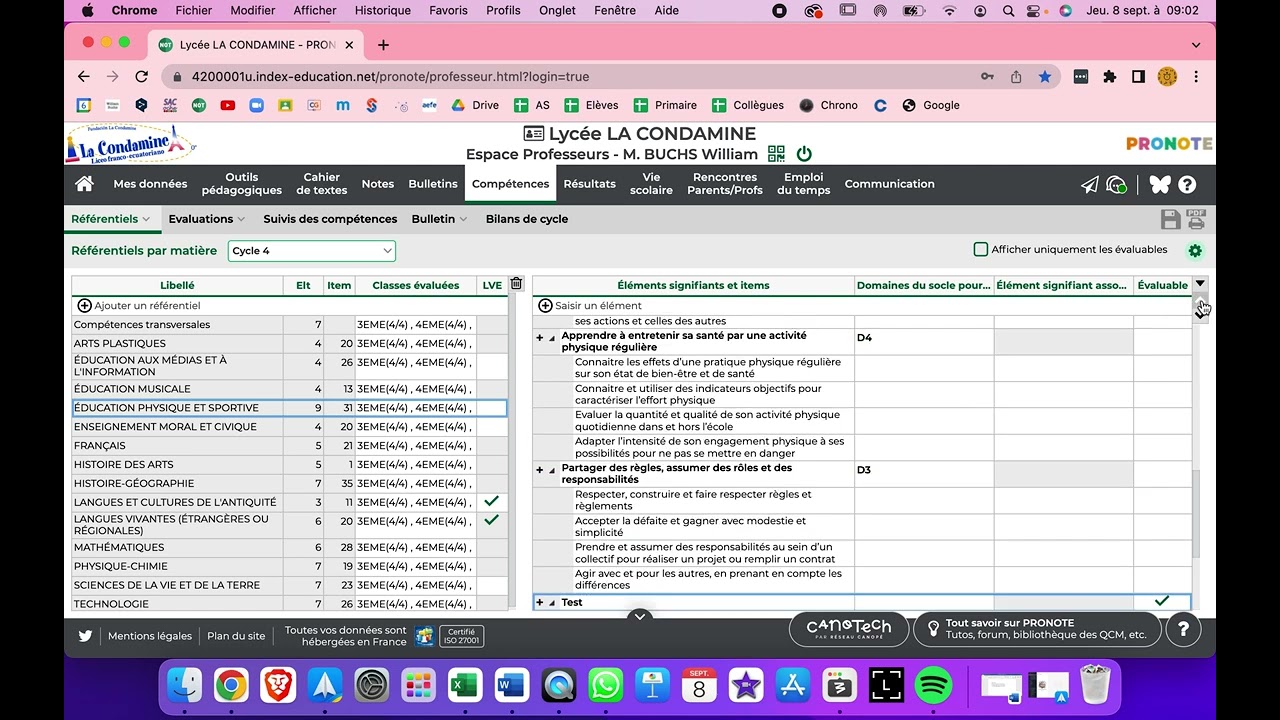Expand the Évaluations submenu
Image resolution: width=1280 pixels, height=720 pixels.
click(240, 219)
